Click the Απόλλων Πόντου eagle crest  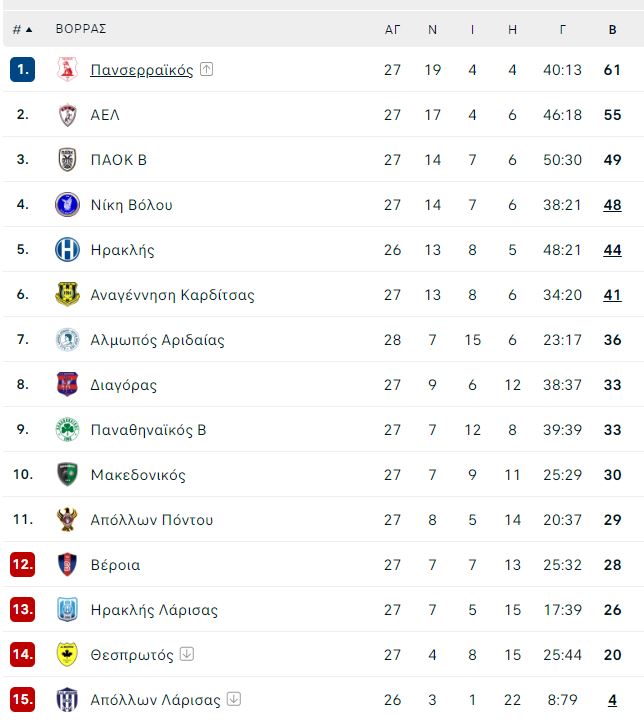coord(67,520)
